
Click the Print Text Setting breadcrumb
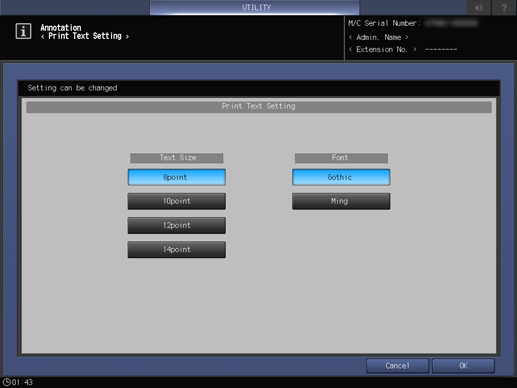point(85,36)
